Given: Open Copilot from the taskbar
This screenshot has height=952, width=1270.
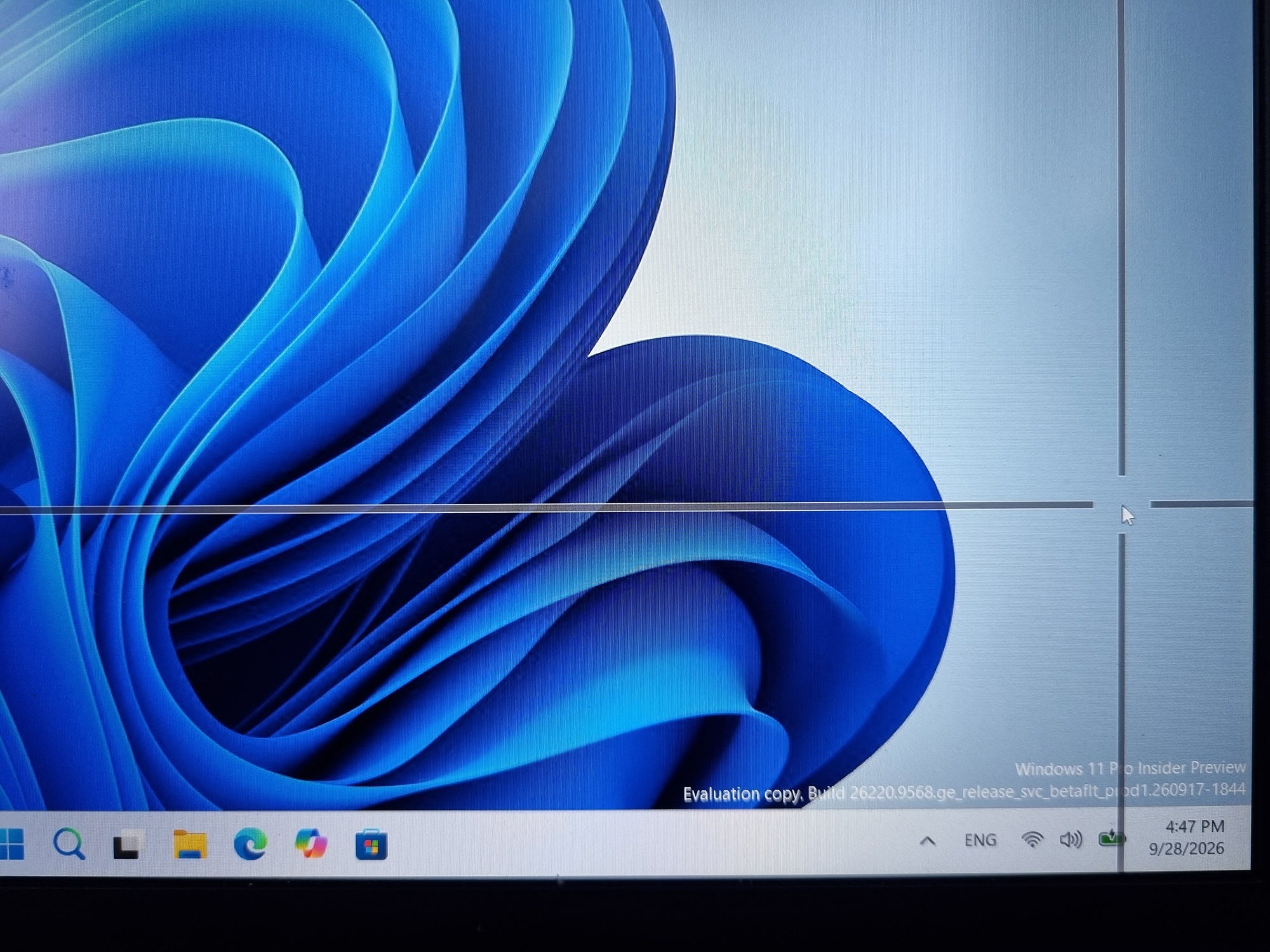Looking at the screenshot, I should 311,844.
